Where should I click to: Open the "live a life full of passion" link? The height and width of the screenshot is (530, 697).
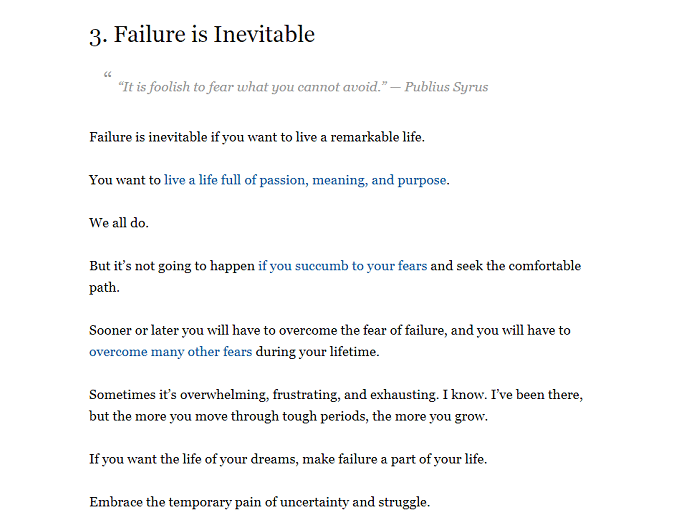click(305, 181)
